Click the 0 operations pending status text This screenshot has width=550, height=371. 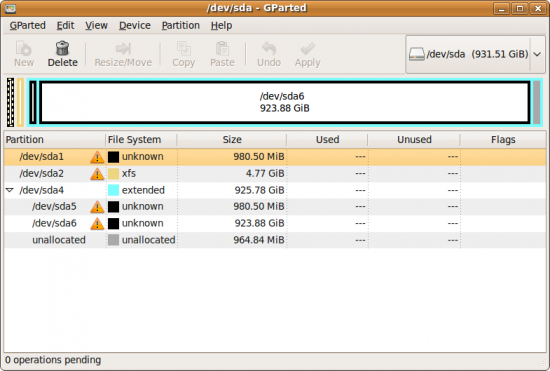tap(53, 360)
